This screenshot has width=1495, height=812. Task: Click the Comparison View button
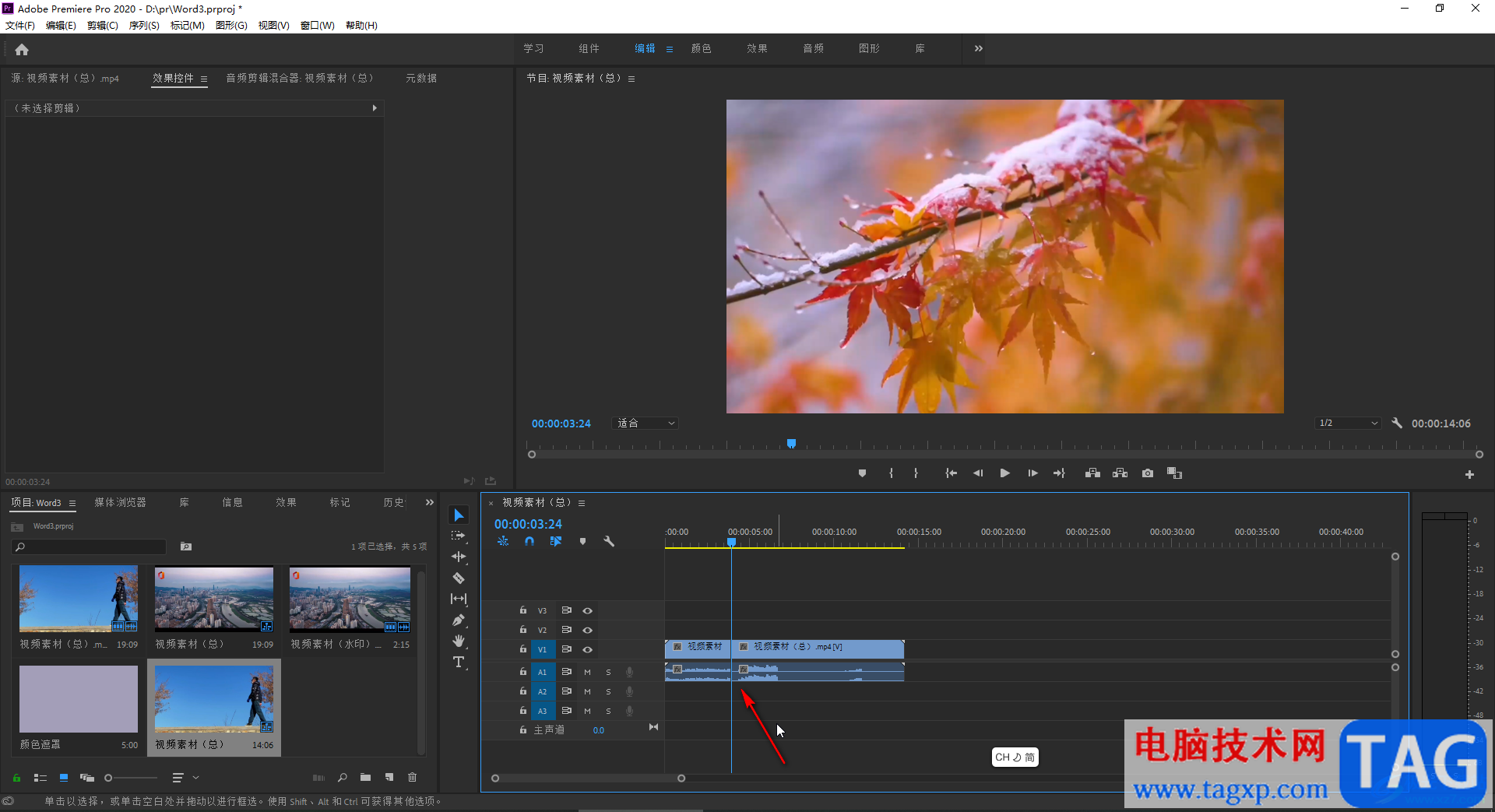pyautogui.click(x=1174, y=473)
